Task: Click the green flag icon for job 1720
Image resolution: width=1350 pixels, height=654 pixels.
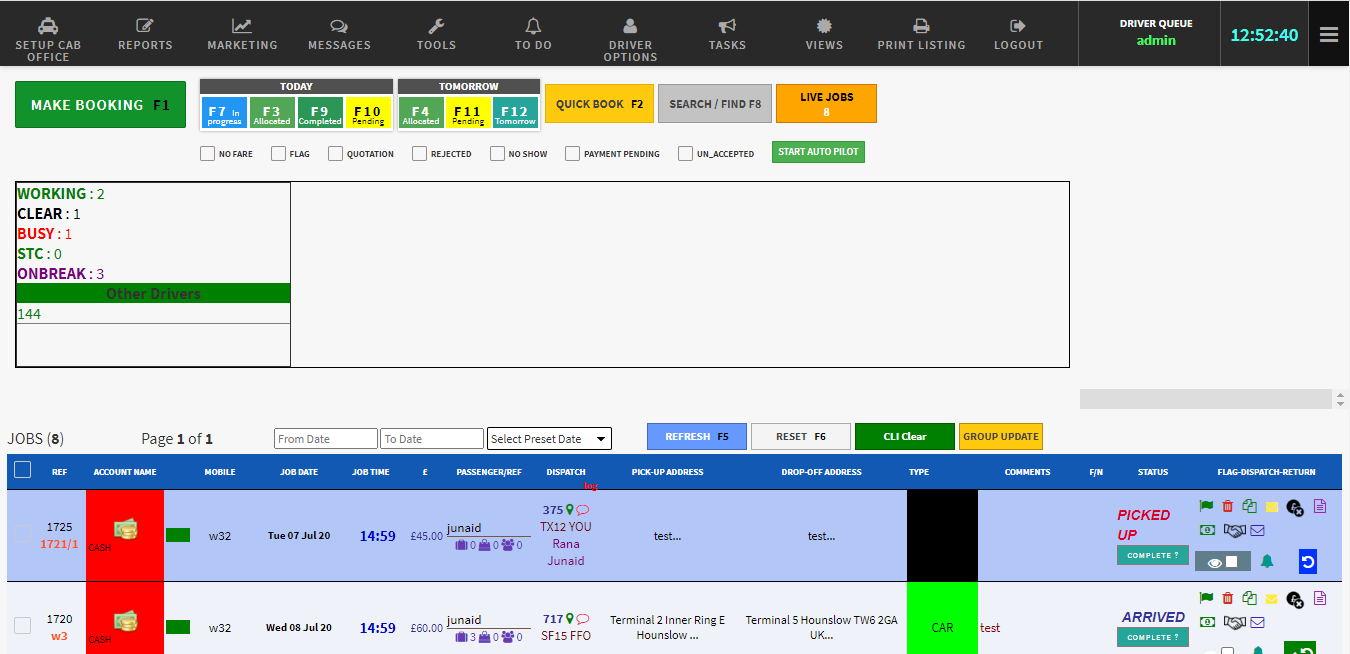Action: click(x=1206, y=597)
